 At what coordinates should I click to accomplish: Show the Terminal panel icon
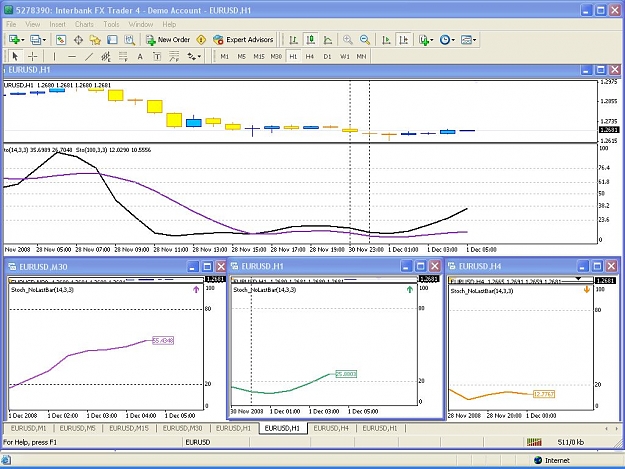pos(112,40)
